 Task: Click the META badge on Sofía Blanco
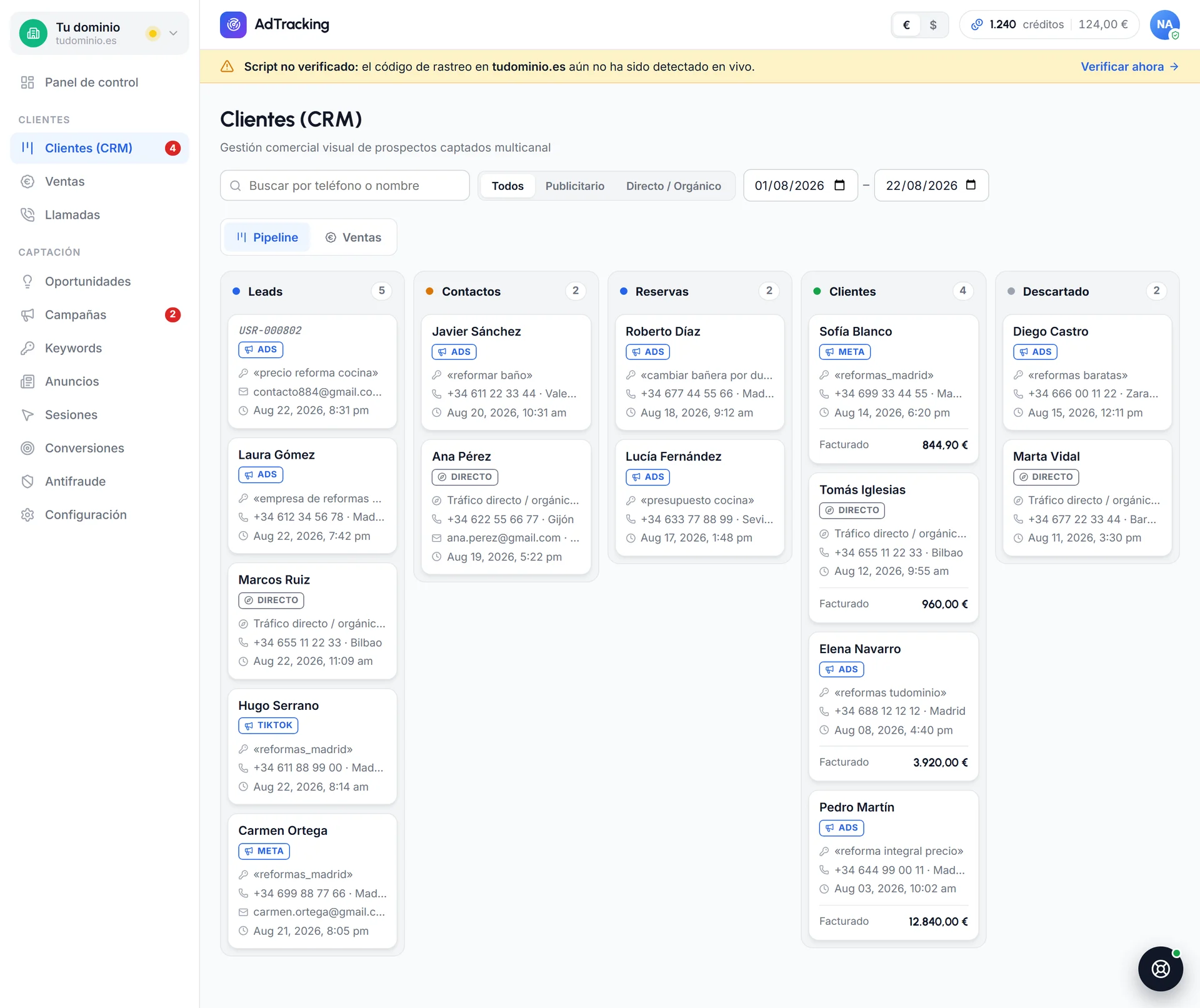[x=845, y=352]
